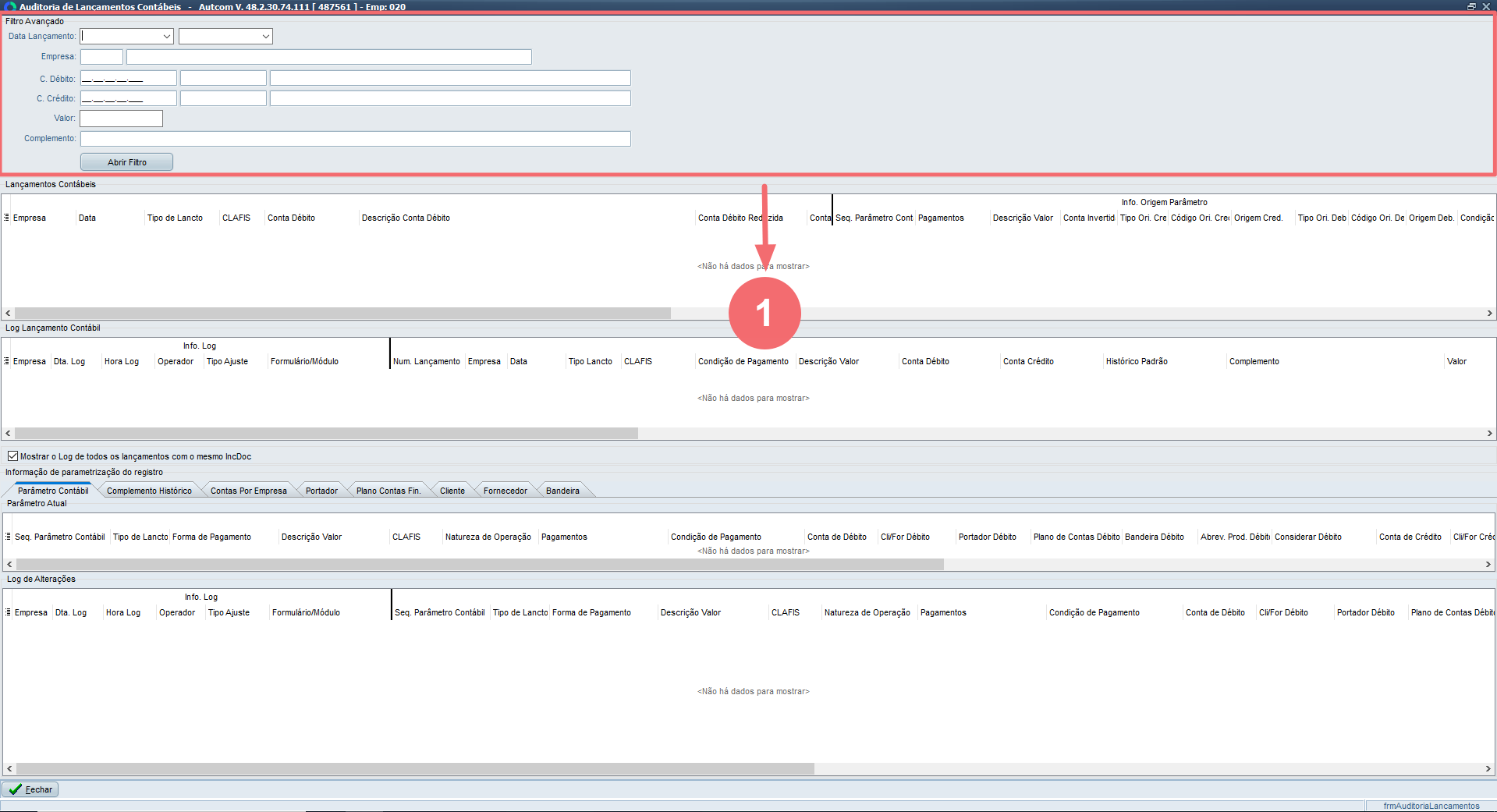Restore down the Auditoria window
1497x812 pixels.
pos(1472,6)
